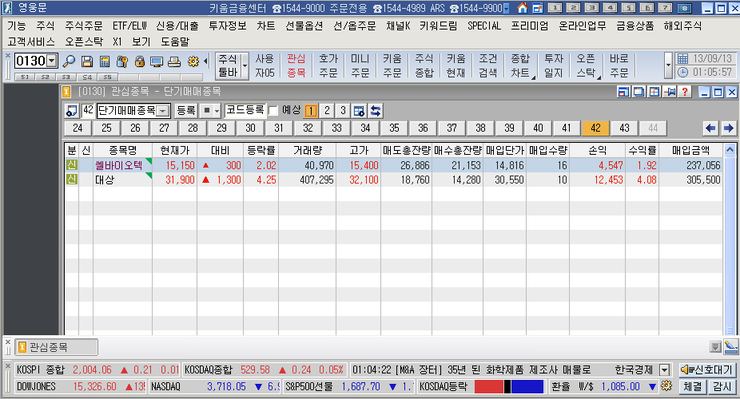
Task: Open the 0130 screen number dropdown
Action: point(52,61)
